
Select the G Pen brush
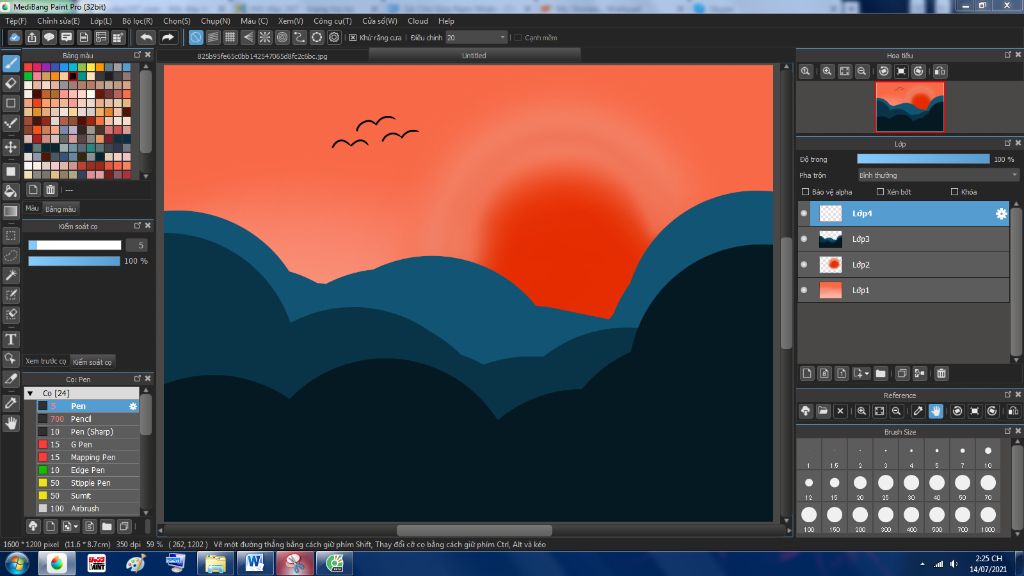pos(88,445)
